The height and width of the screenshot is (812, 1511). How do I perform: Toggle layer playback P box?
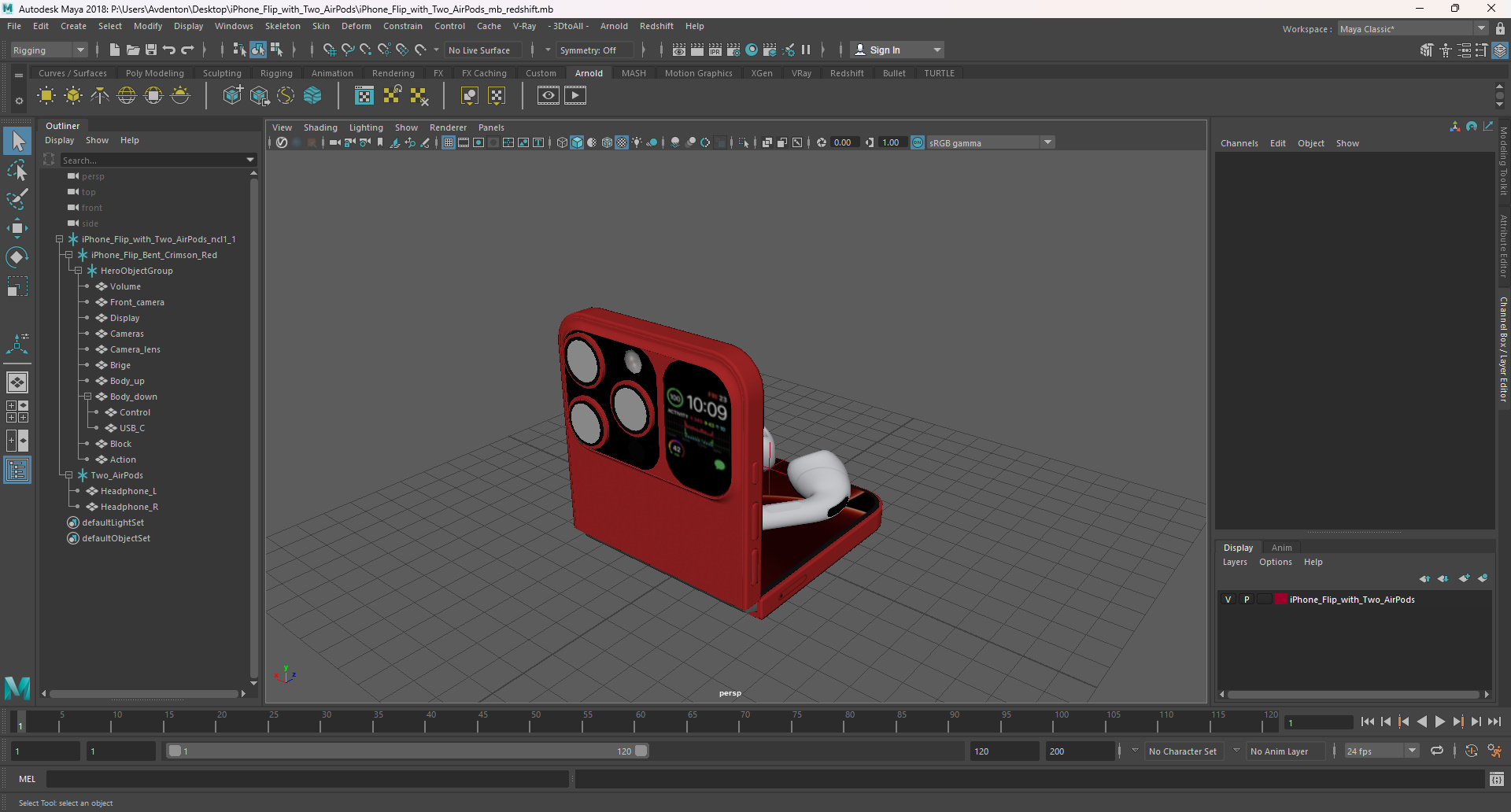(x=1247, y=600)
